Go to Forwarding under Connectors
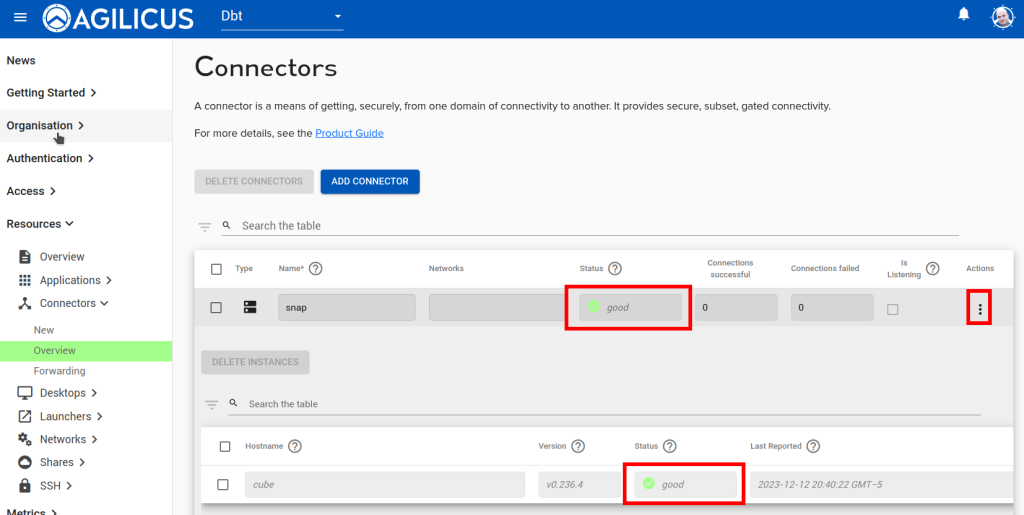This screenshot has height=515, width=1024. click(x=59, y=371)
